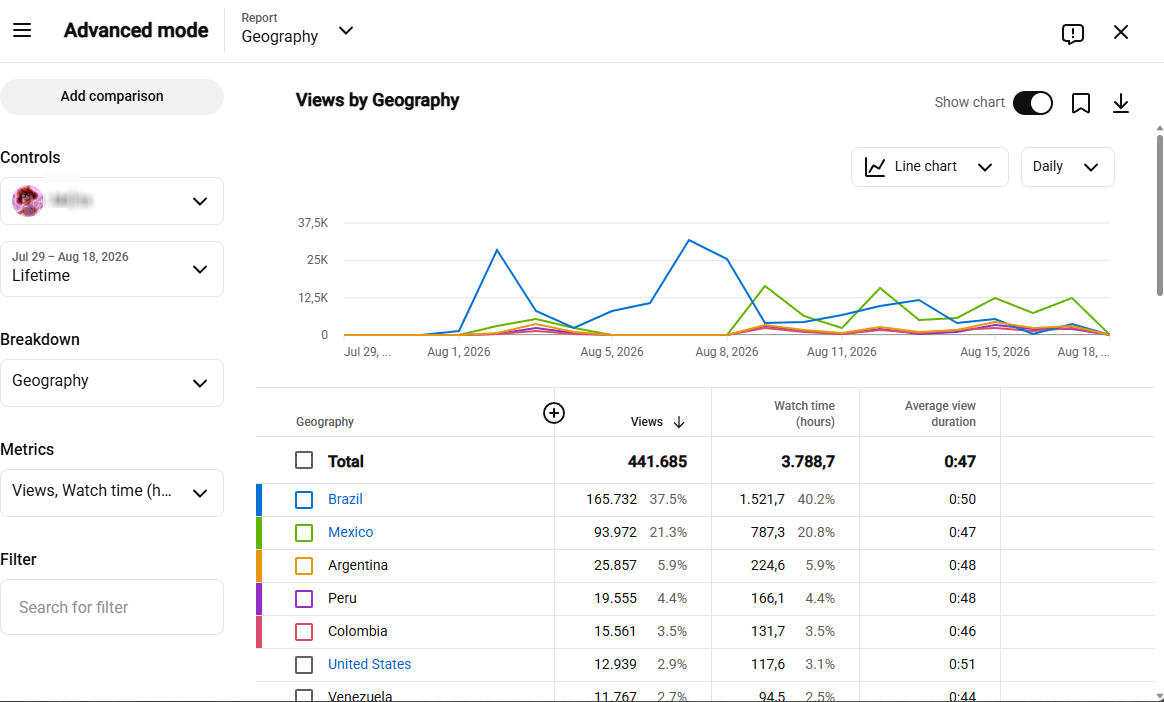Tick the Total row checkbox
The width and height of the screenshot is (1164, 702).
tap(304, 461)
